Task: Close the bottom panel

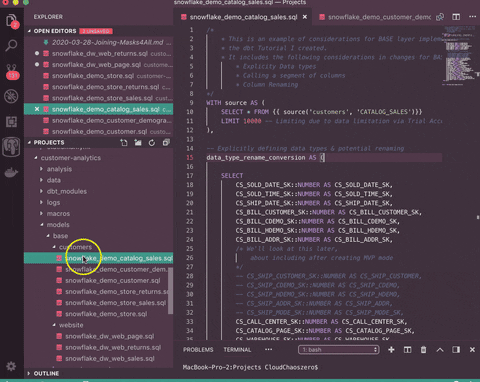Action: (472, 350)
